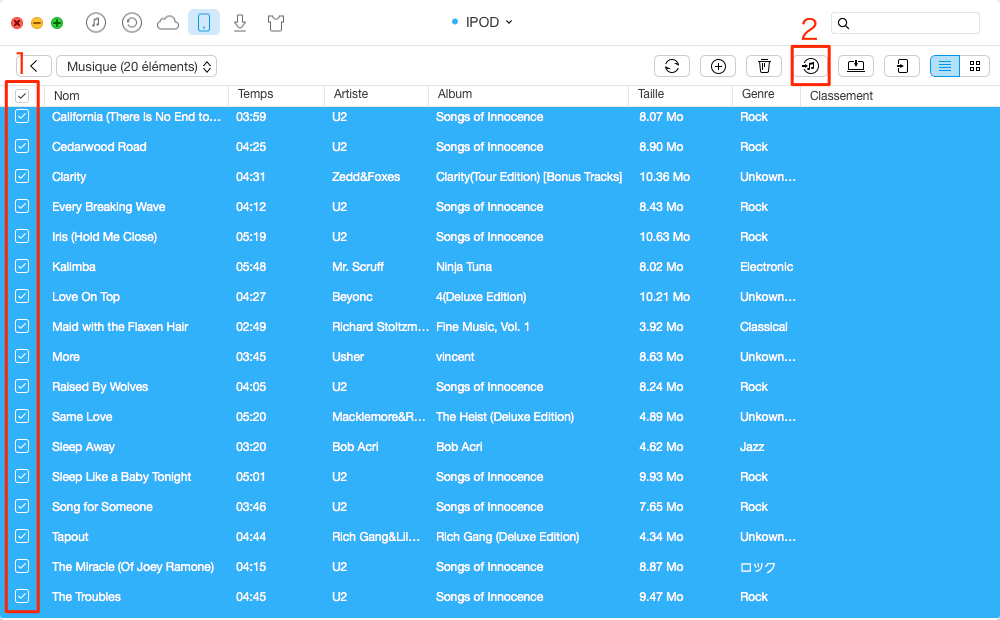Delete selected songs with trash icon
The width and height of the screenshot is (1000, 620).
(764, 66)
